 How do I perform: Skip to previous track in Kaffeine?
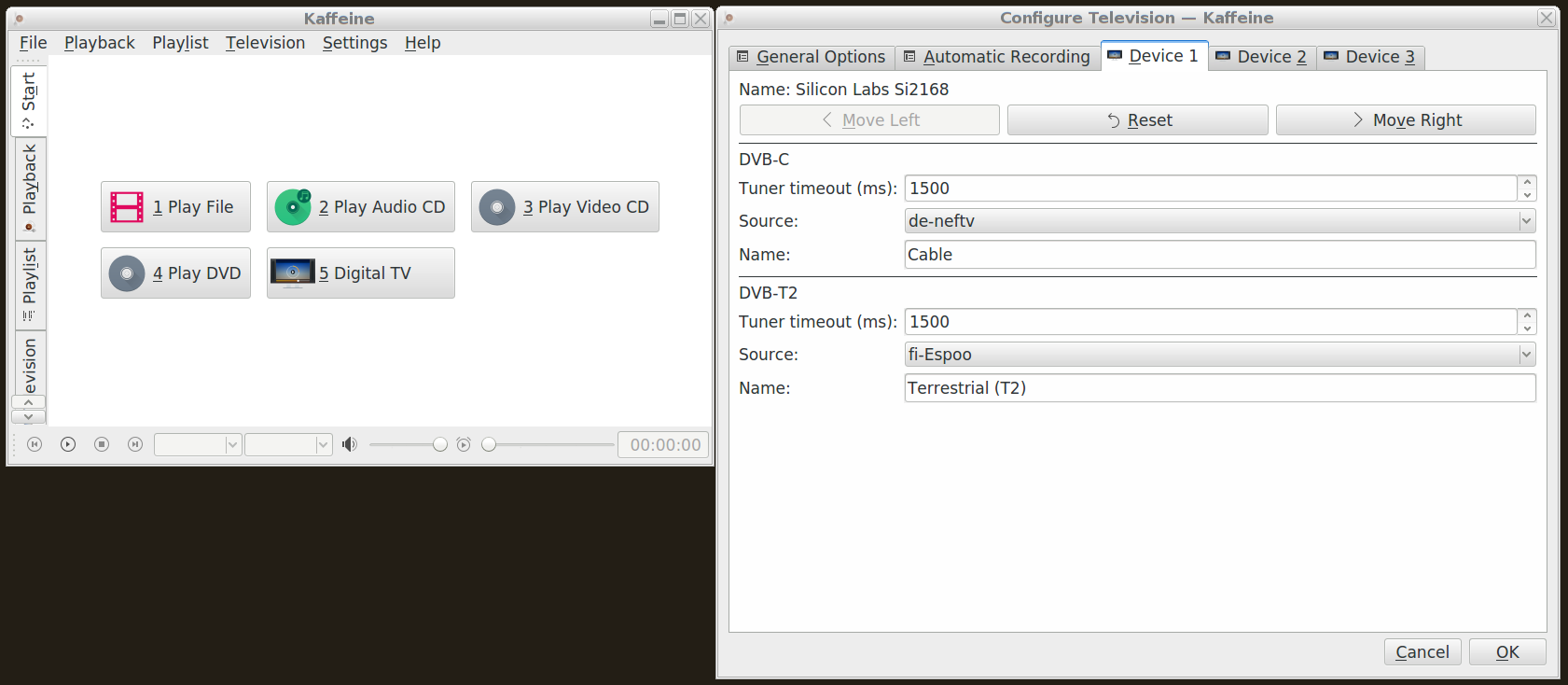pos(35,444)
